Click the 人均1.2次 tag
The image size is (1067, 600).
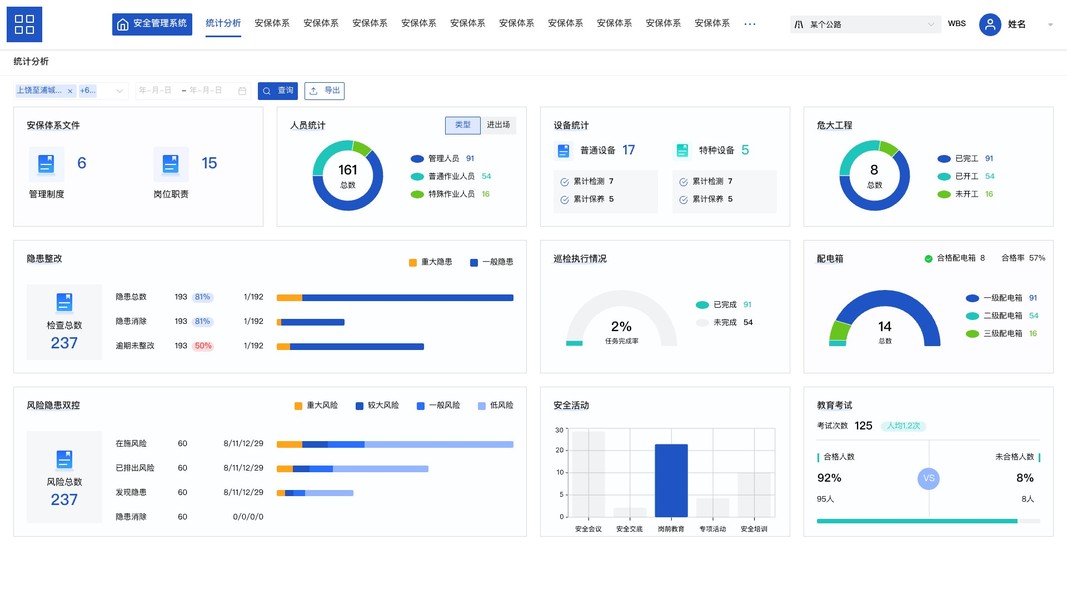click(903, 426)
